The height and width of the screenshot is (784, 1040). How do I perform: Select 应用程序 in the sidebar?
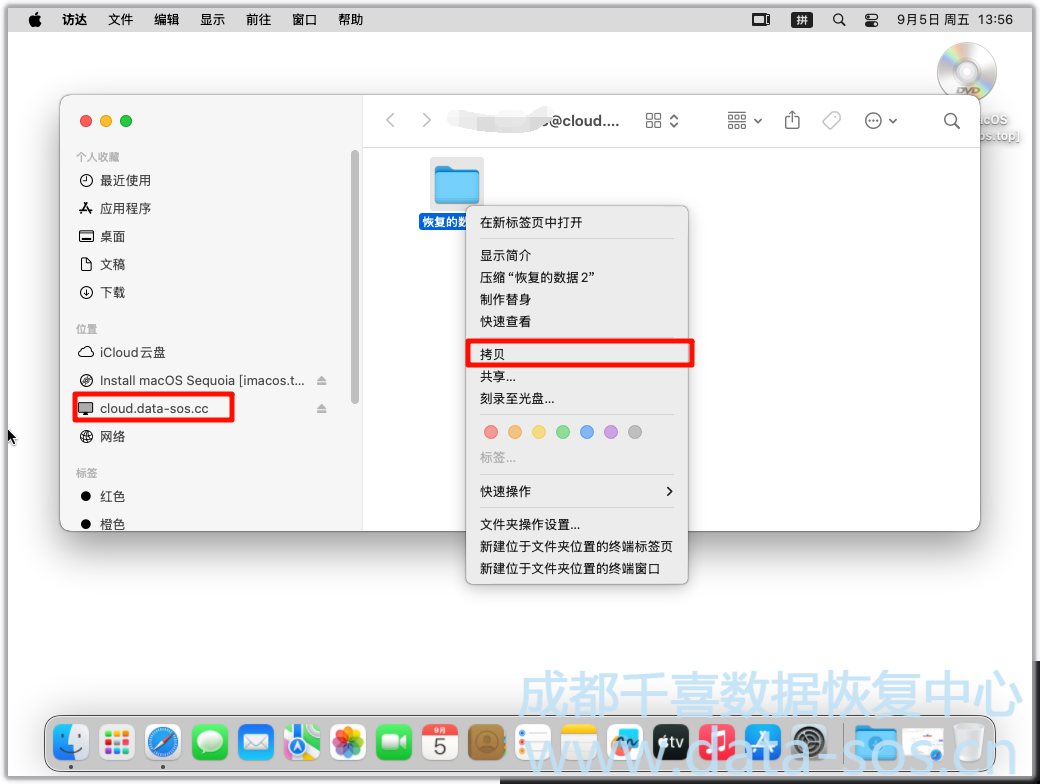(125, 209)
